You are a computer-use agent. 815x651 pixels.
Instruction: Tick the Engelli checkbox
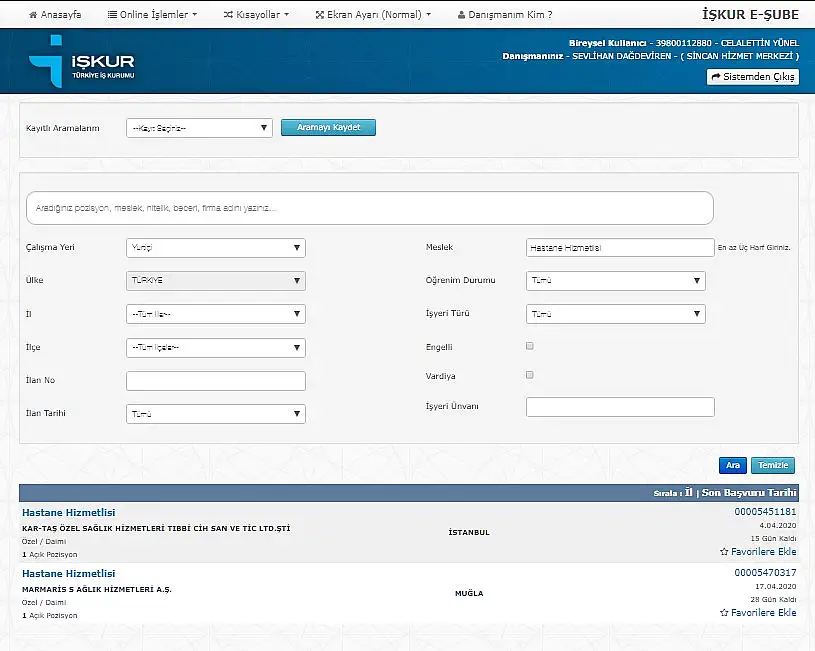point(530,346)
